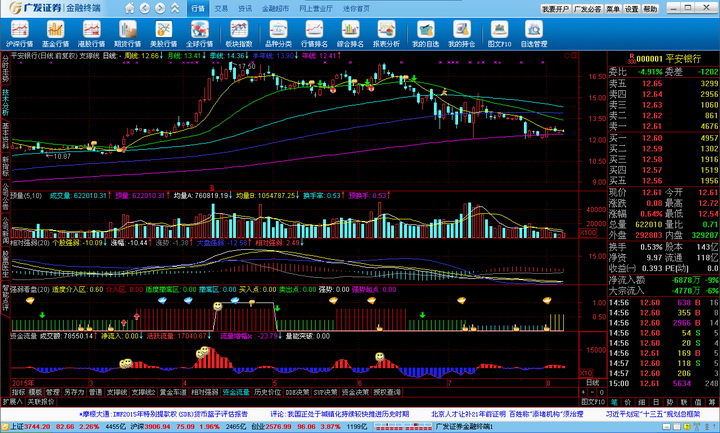The width and height of the screenshot is (720, 433).
Task: Select the 价 price distribution tab
Action: (x=628, y=402)
